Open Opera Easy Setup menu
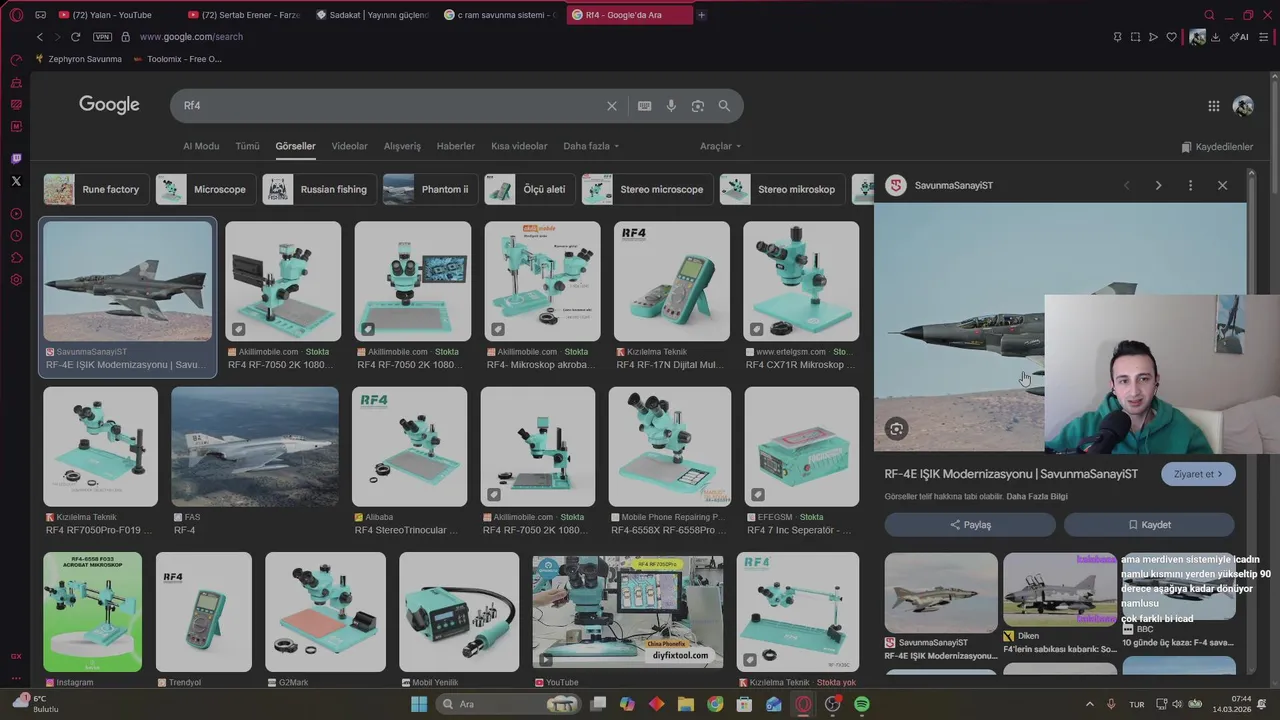 click(x=1264, y=37)
